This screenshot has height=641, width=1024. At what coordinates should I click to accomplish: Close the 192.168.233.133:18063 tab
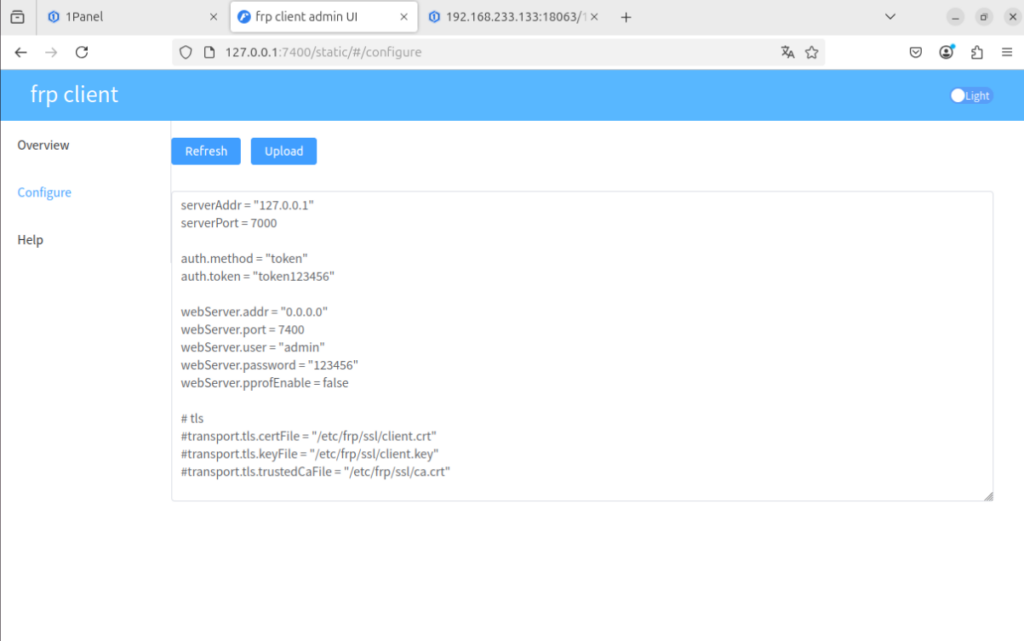594,17
